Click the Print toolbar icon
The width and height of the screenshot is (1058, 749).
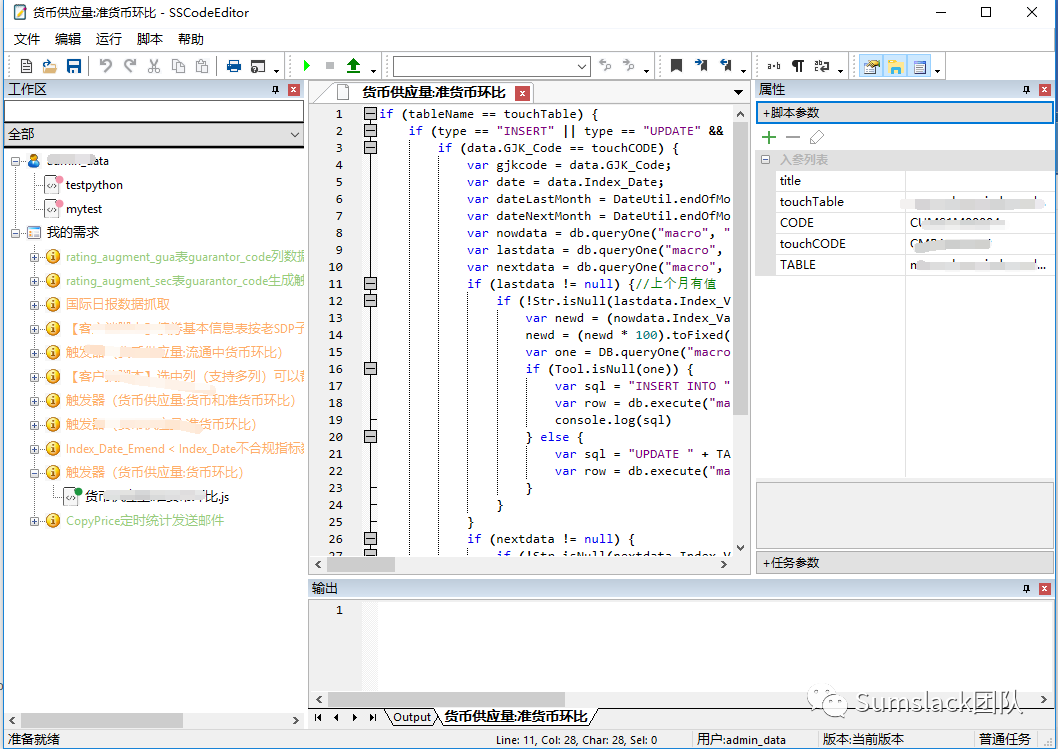point(233,66)
